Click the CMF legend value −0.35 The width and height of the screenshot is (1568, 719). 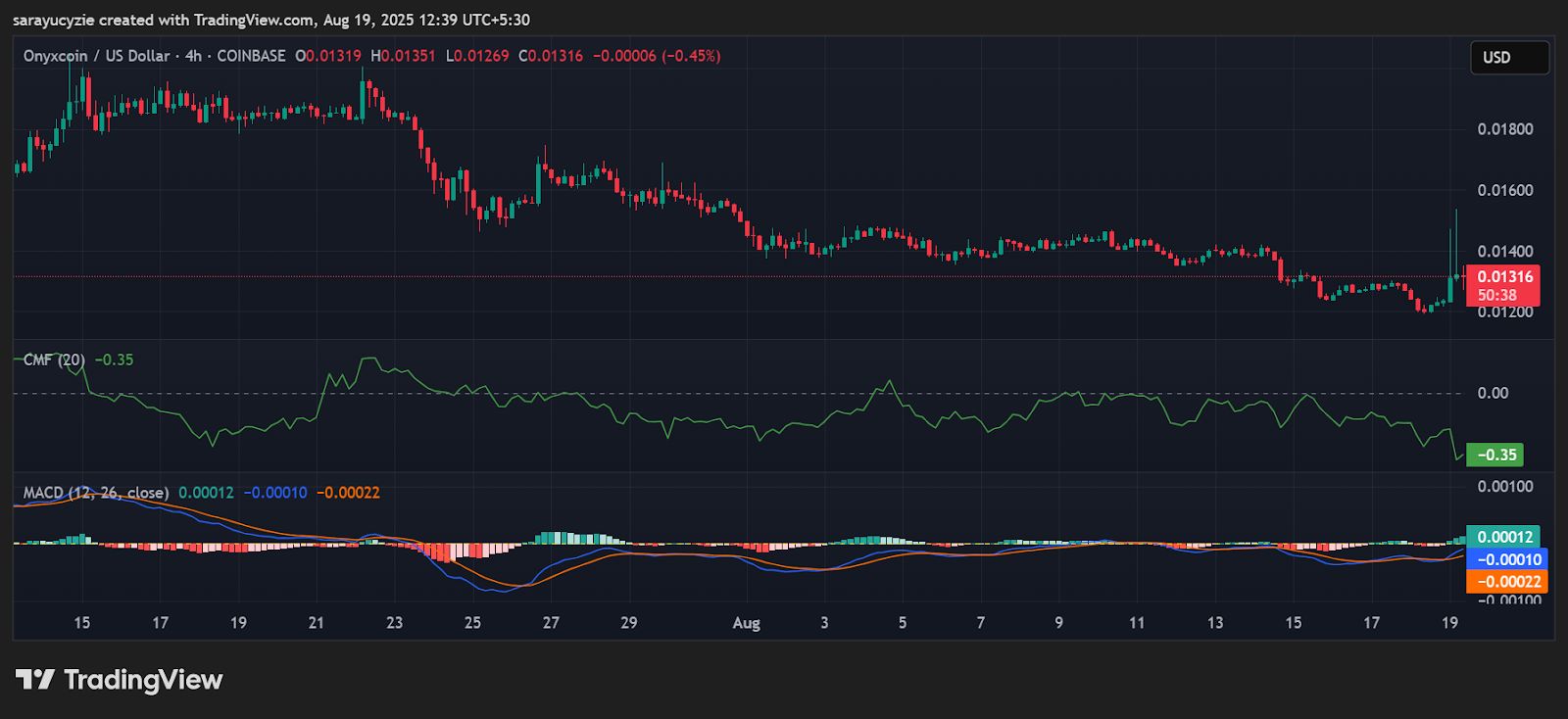pos(115,359)
